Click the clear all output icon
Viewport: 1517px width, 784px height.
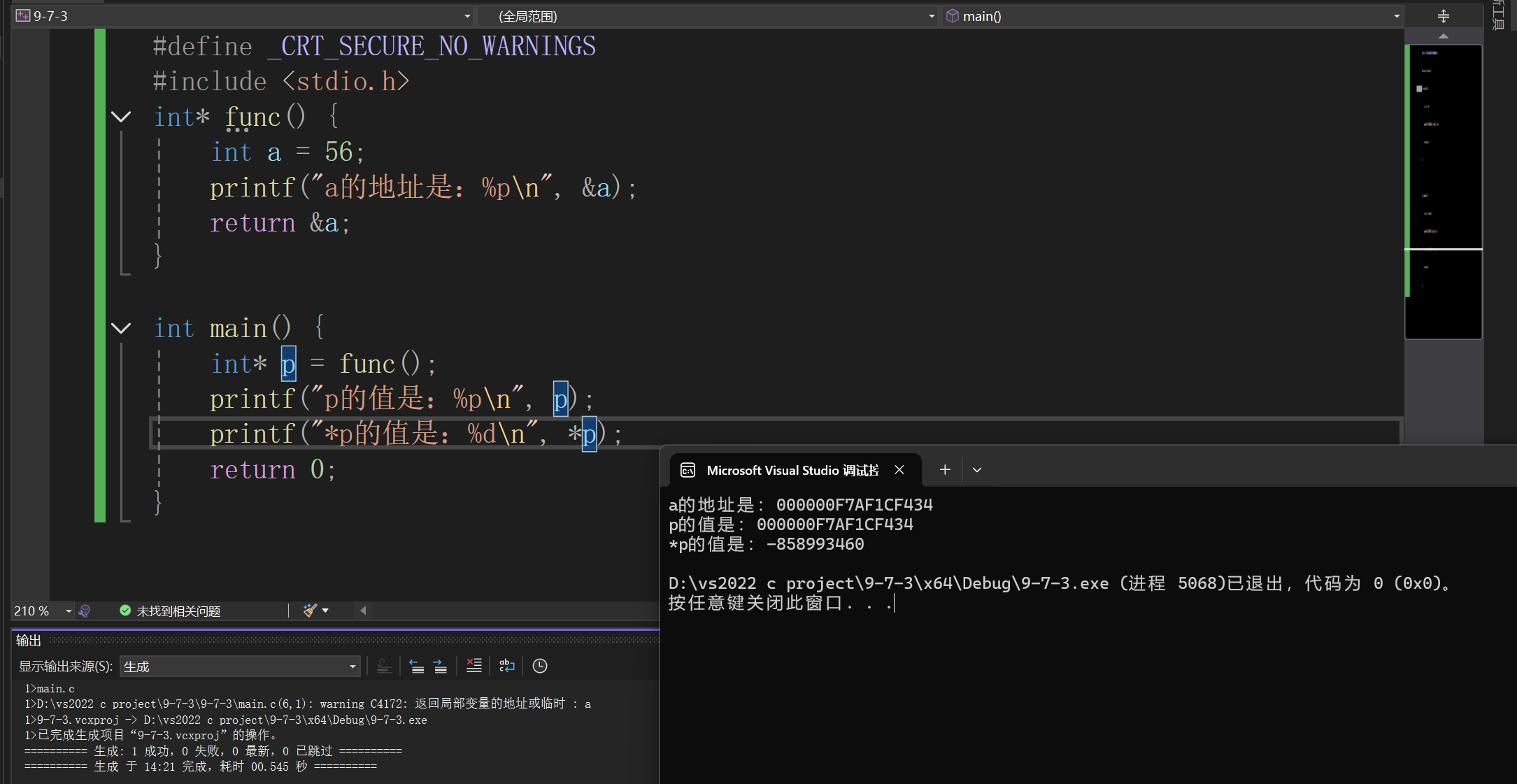click(x=474, y=666)
